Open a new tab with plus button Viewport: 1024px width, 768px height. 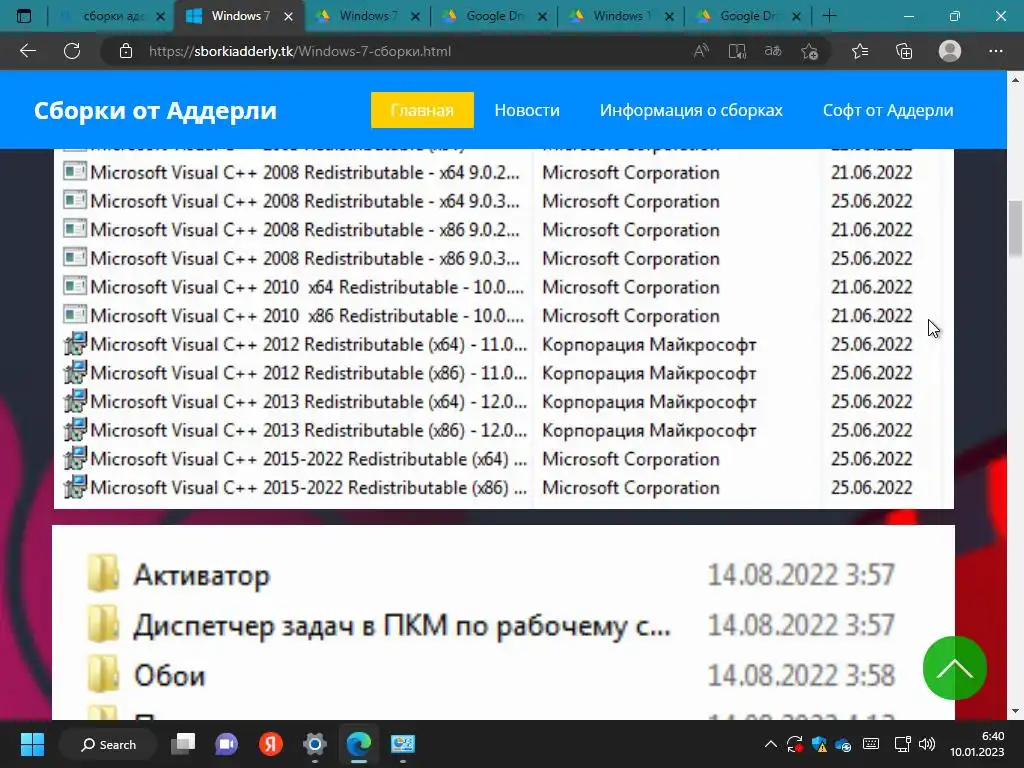pos(829,16)
